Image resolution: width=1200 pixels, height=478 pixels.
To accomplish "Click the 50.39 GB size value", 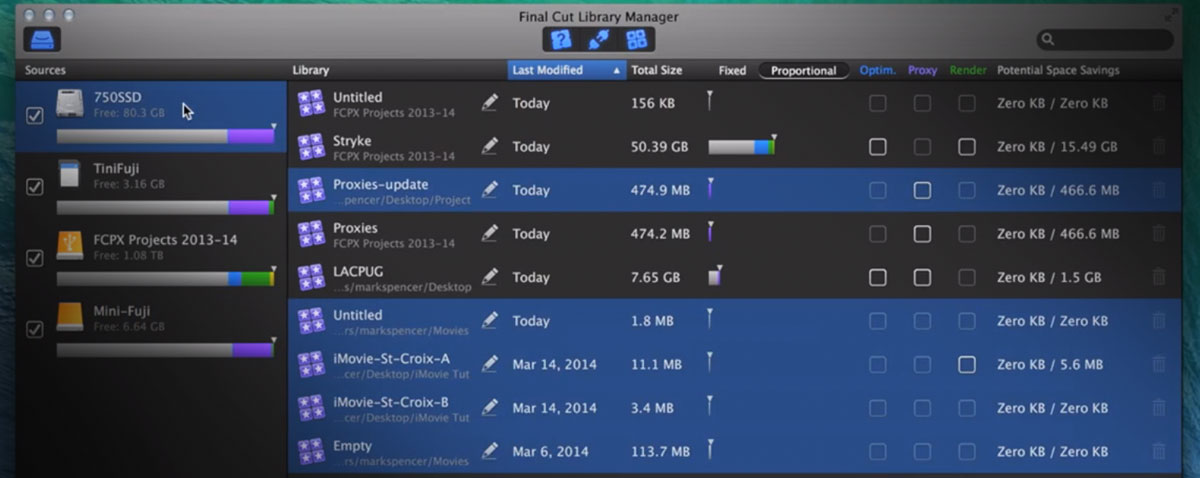I will (659, 146).
